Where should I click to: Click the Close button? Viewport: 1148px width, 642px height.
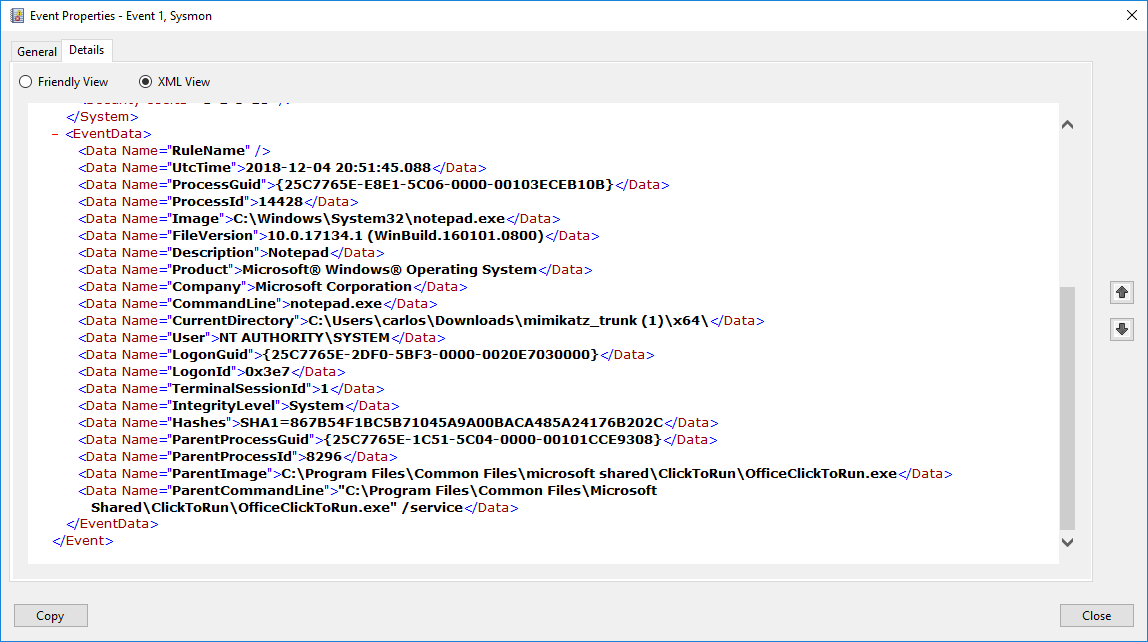(1096, 615)
